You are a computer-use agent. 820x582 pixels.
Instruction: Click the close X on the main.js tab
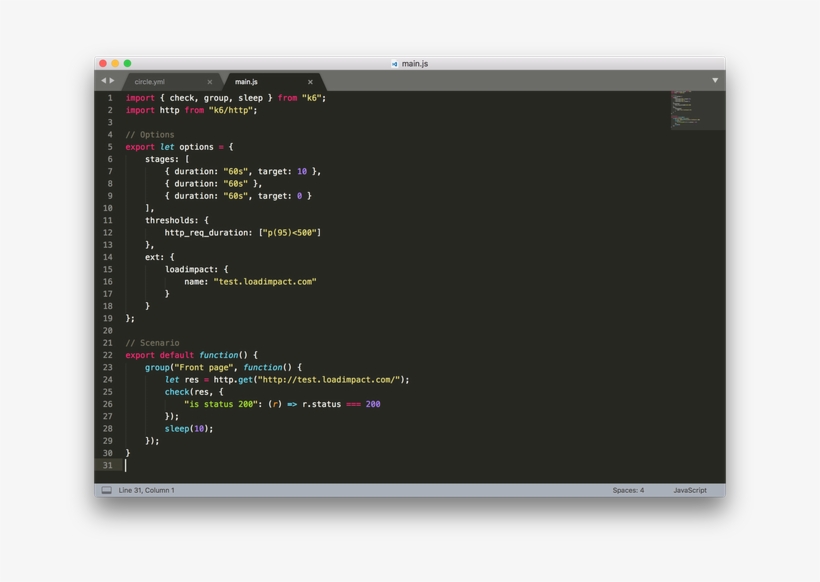pyautogui.click(x=310, y=81)
